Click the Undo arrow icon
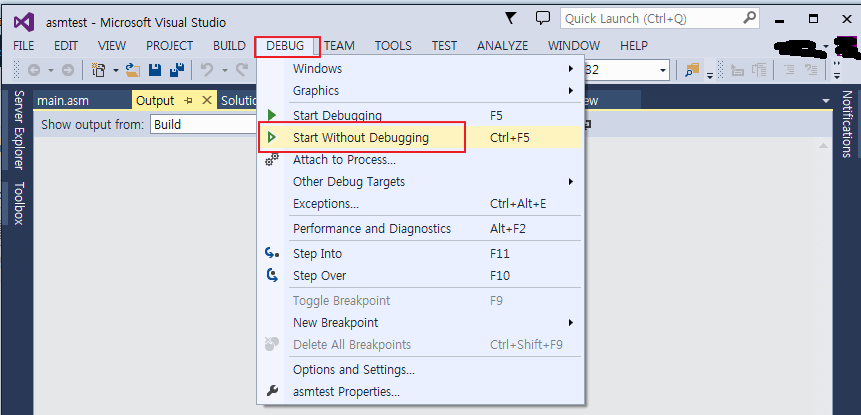The image size is (861, 415). coord(207,70)
